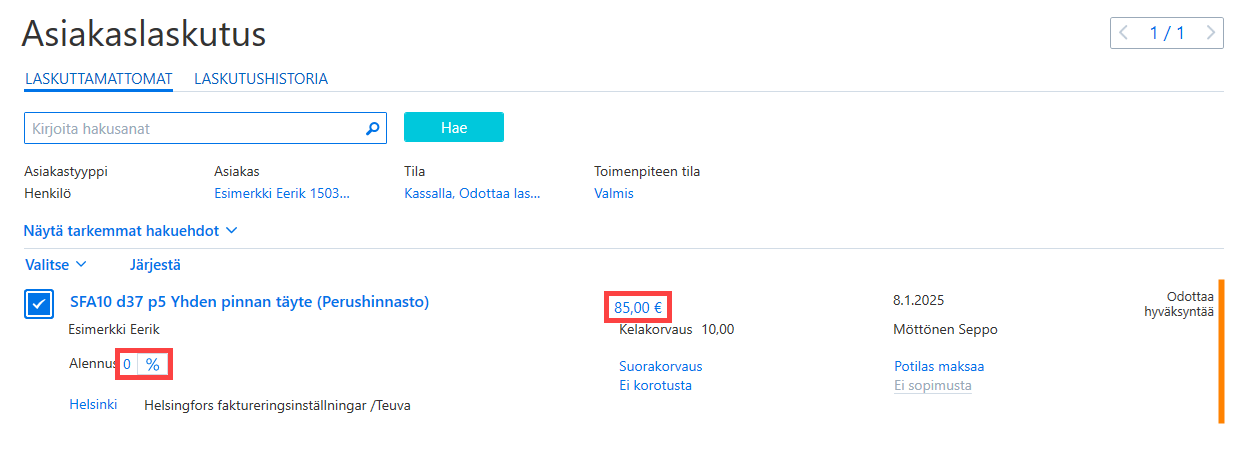Open SFA10 d37 p5 Yhden pinnan täyte
The image size is (1249, 468).
[x=249, y=301]
